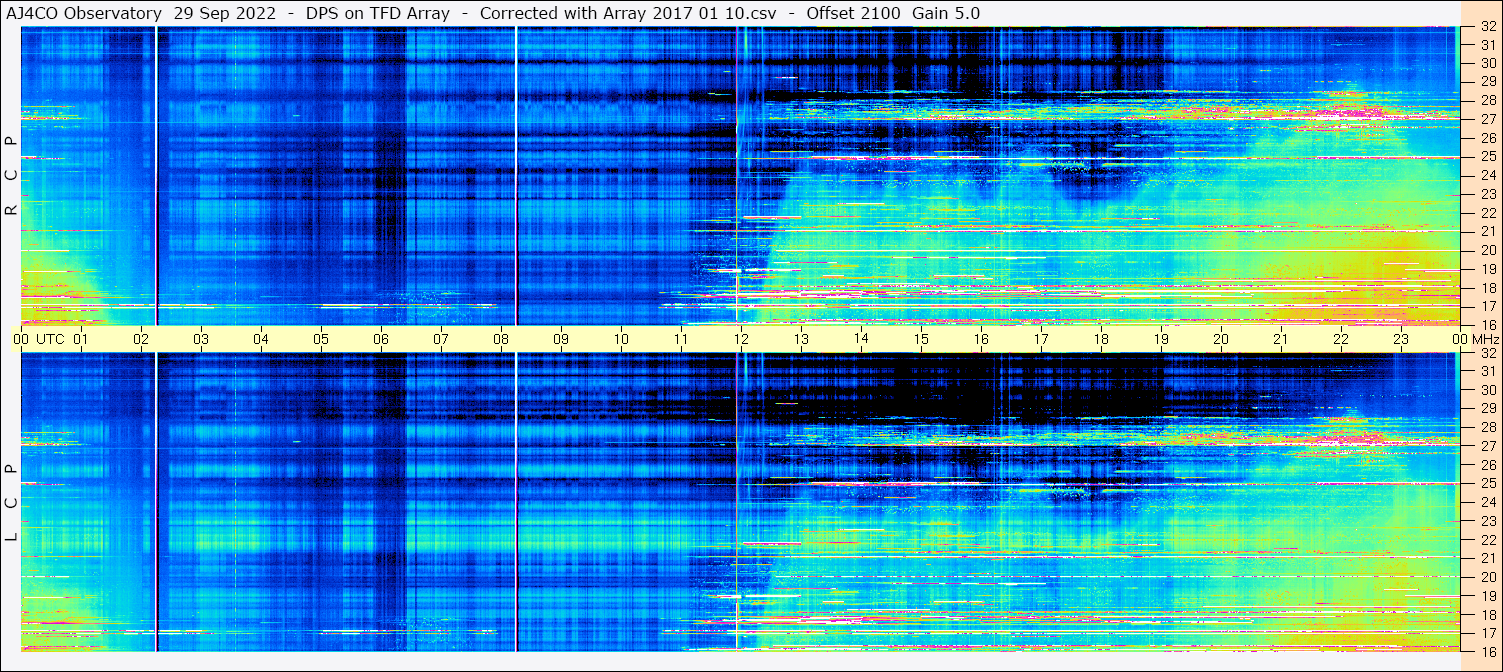The height and width of the screenshot is (672, 1503).
Task: Click the 16 MHz label on lower scale
Action: tap(1487, 651)
